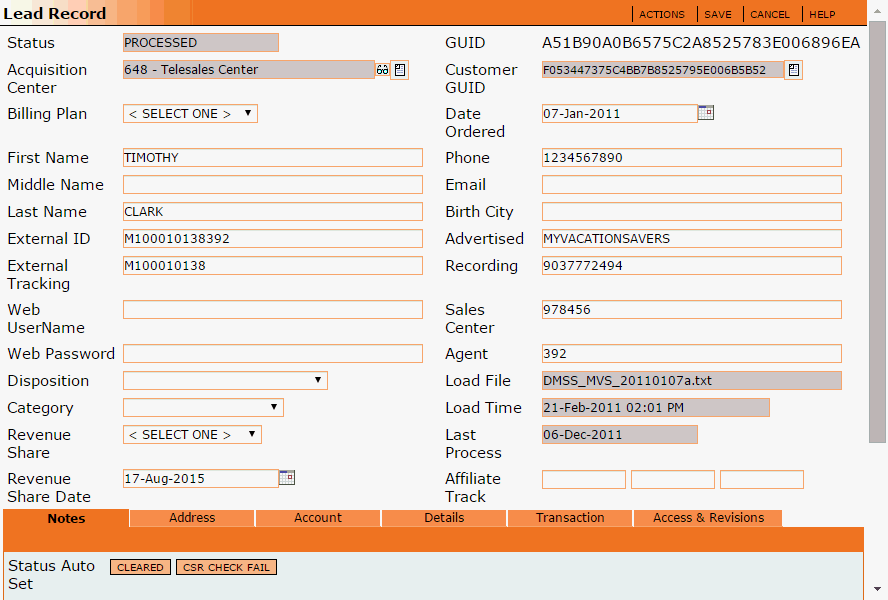The image size is (888, 600).
Task: Expand the Billing Plan dropdown
Action: 190,114
